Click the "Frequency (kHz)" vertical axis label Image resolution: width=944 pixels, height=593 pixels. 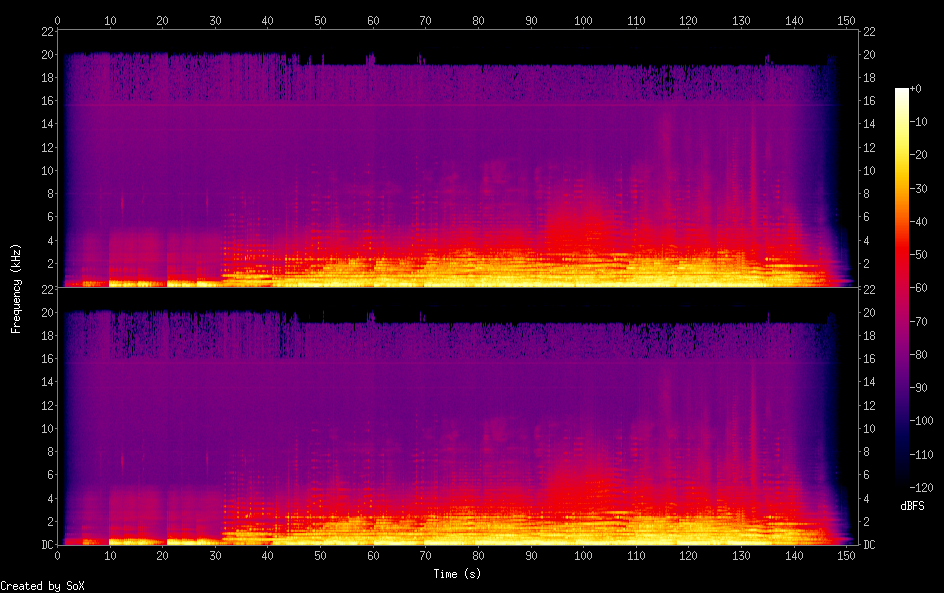tap(16, 287)
